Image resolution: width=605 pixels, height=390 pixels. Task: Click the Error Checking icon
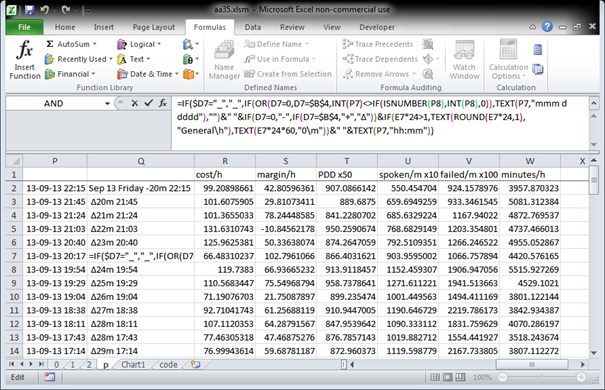(x=428, y=59)
